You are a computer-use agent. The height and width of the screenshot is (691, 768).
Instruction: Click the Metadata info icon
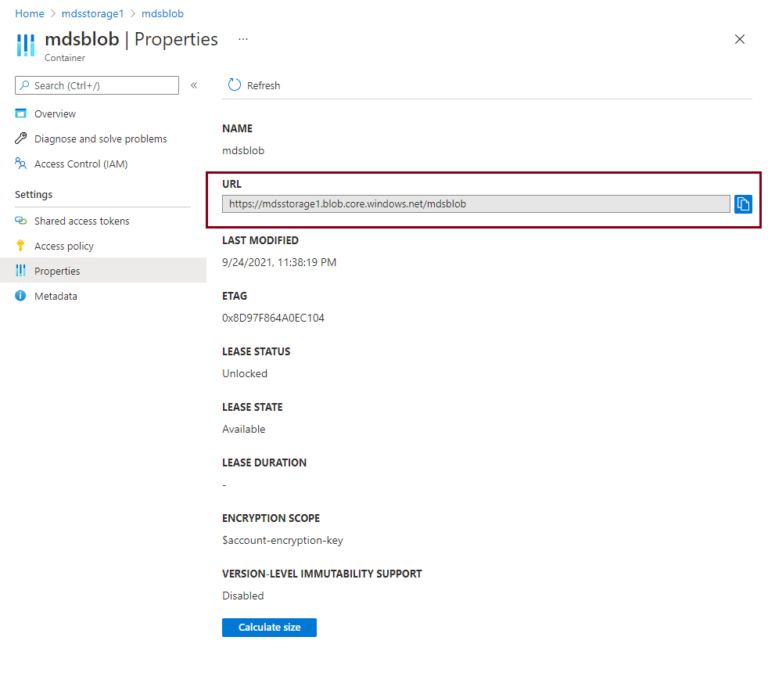21,296
